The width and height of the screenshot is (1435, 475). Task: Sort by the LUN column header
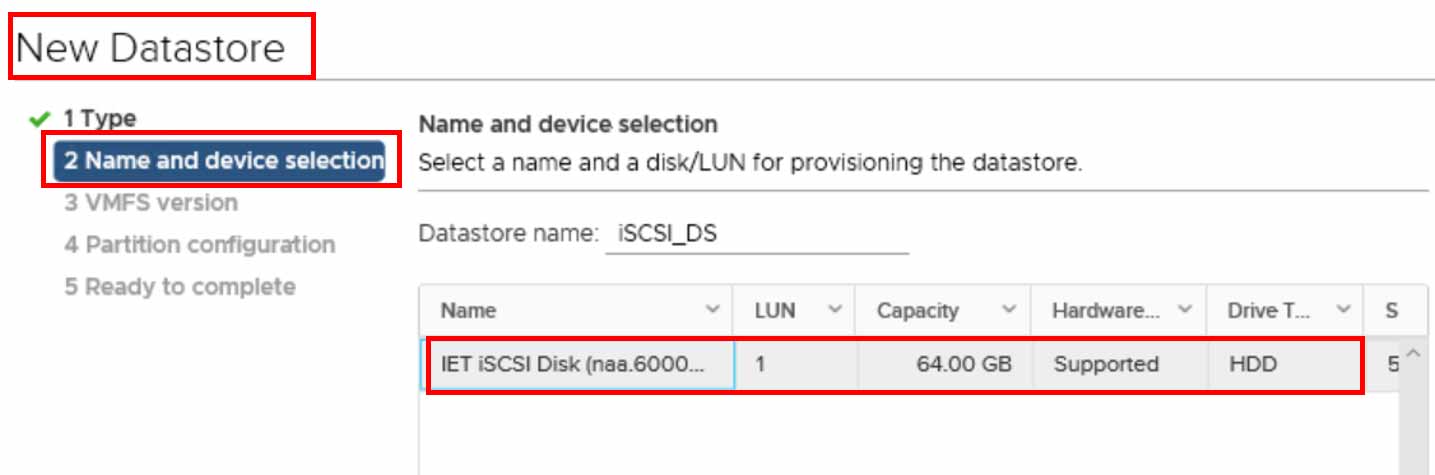(x=775, y=311)
